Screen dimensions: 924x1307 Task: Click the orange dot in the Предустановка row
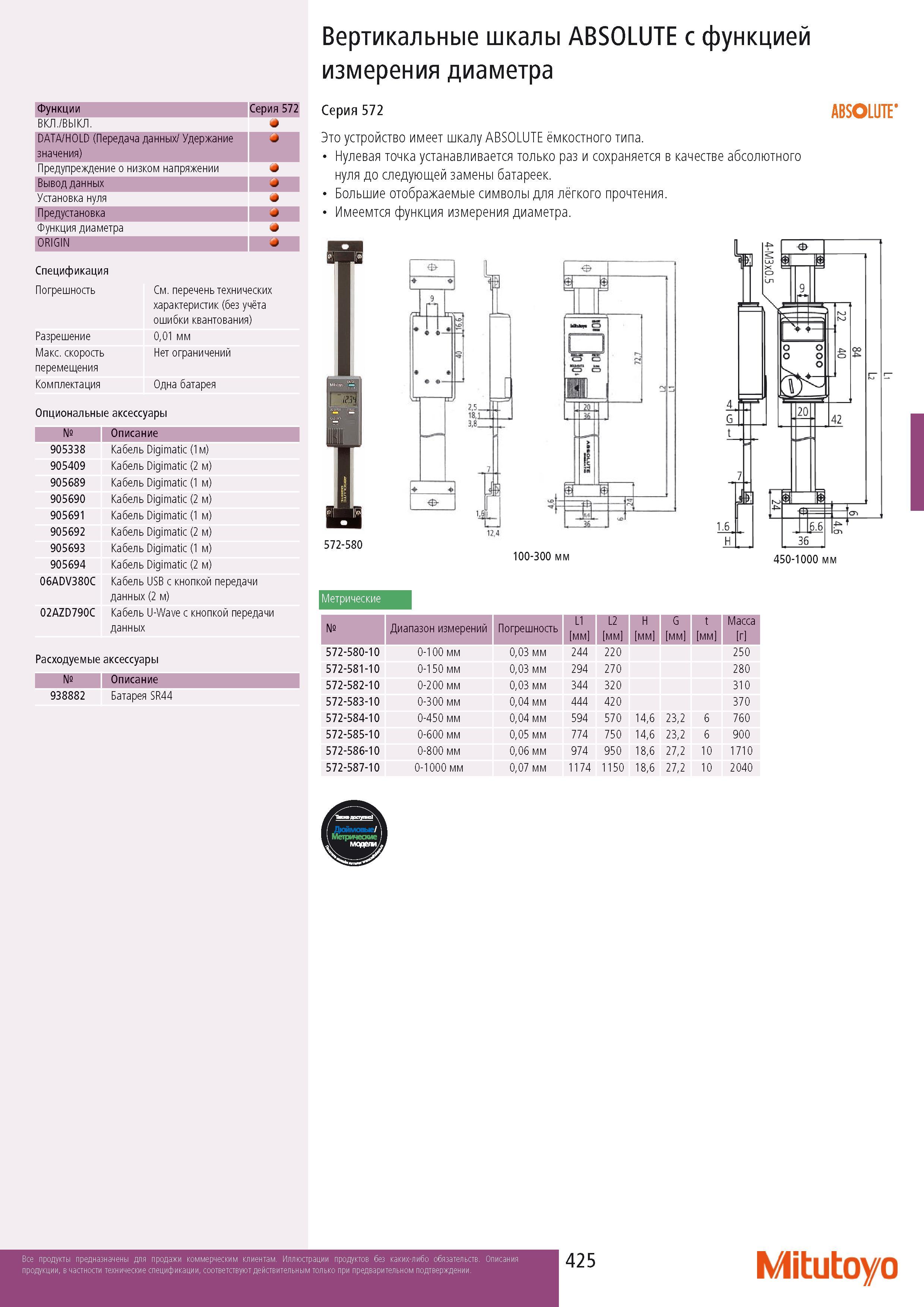coord(274,212)
